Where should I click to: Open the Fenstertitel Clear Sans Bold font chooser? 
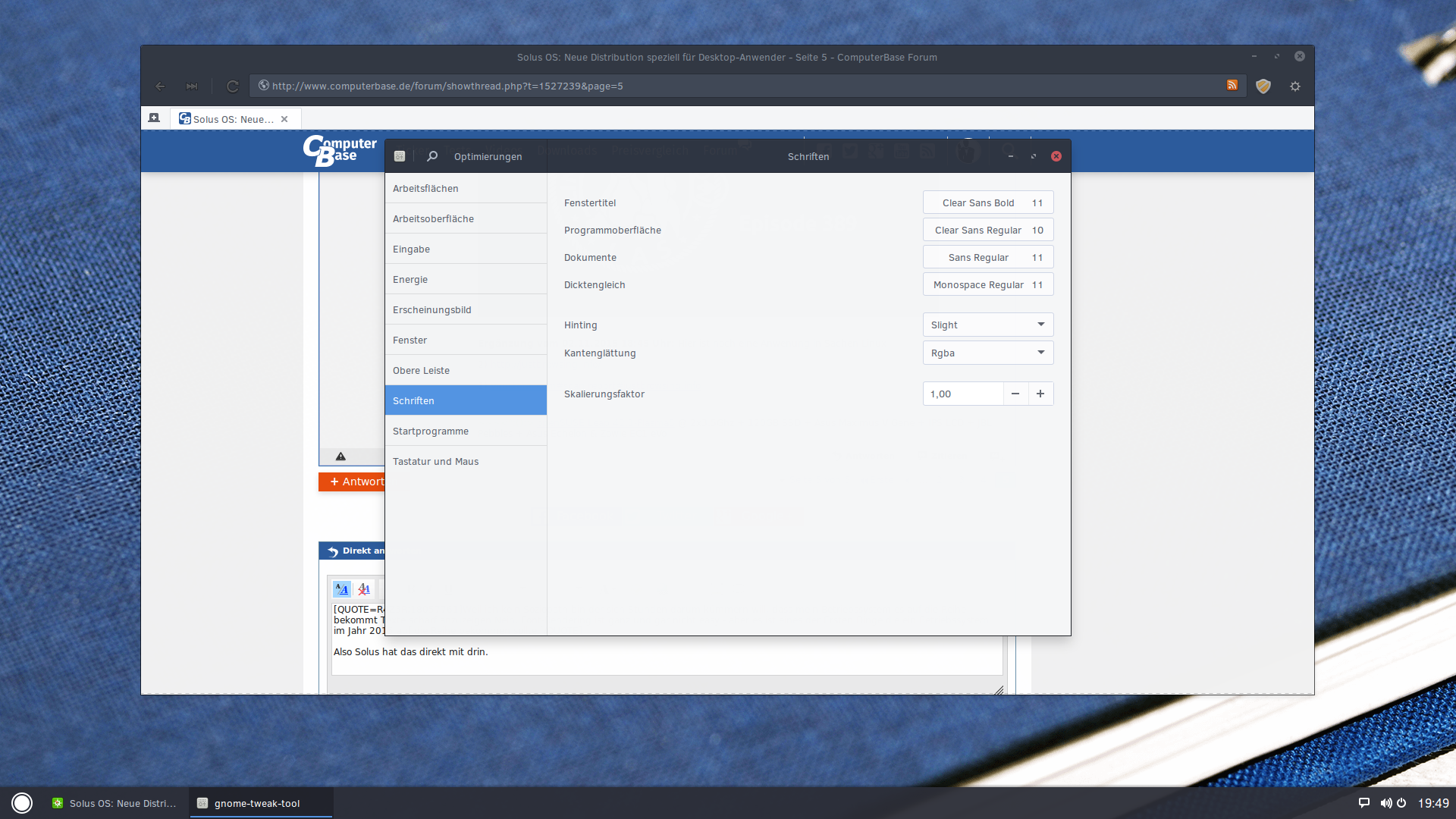(x=987, y=202)
